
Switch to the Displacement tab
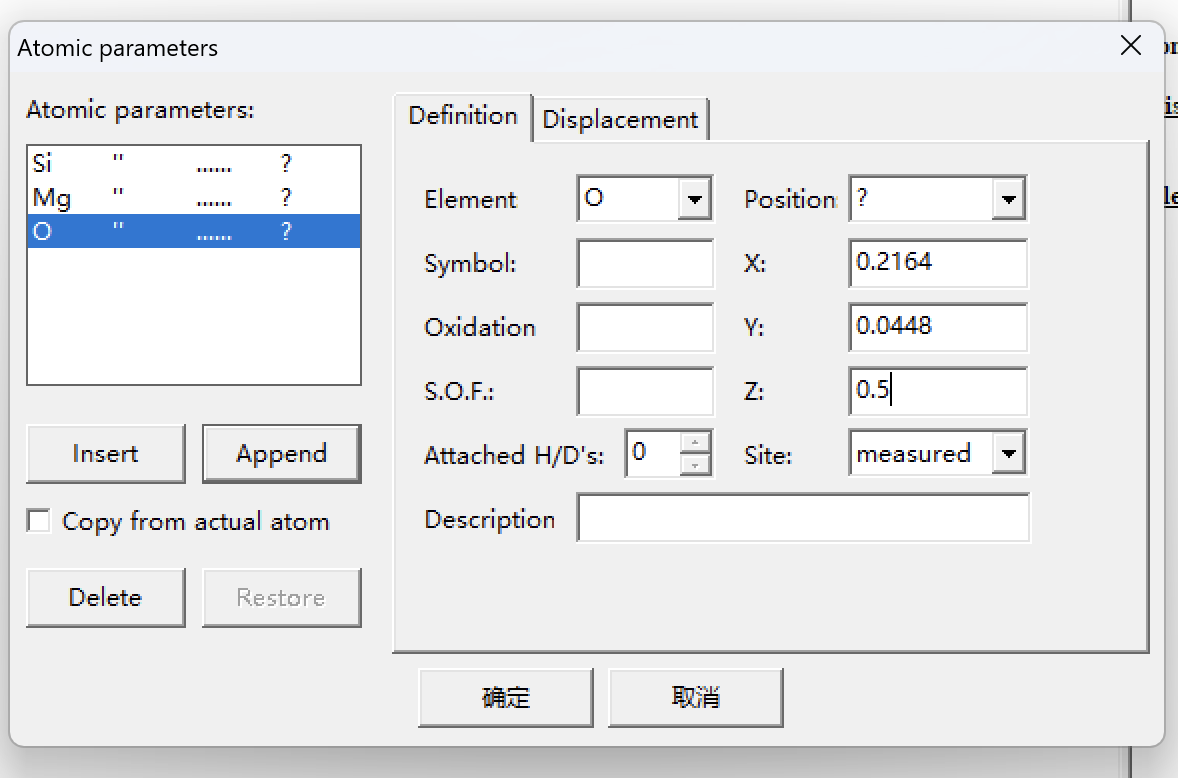pos(620,119)
